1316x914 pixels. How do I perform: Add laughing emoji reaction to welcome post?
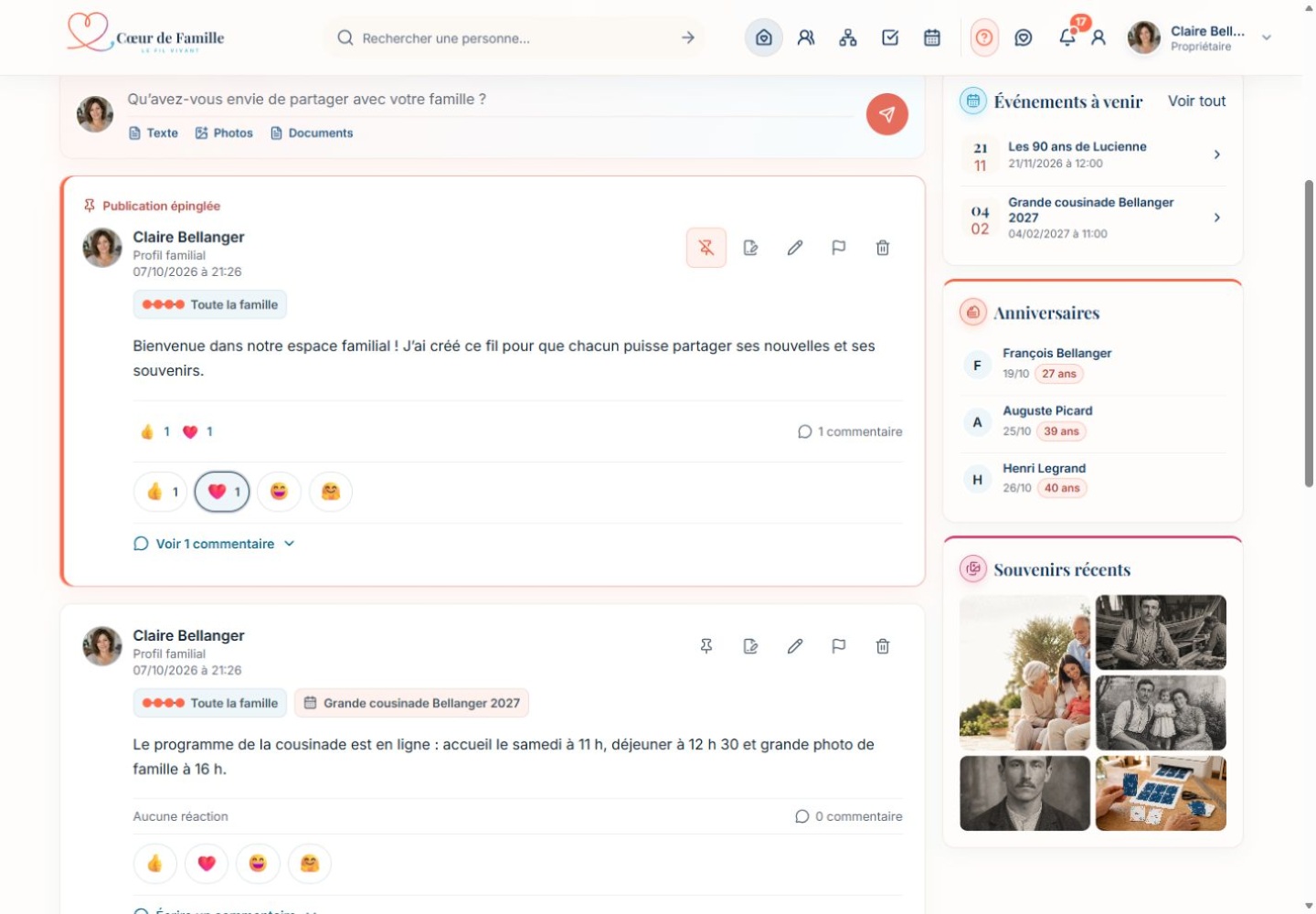279,492
